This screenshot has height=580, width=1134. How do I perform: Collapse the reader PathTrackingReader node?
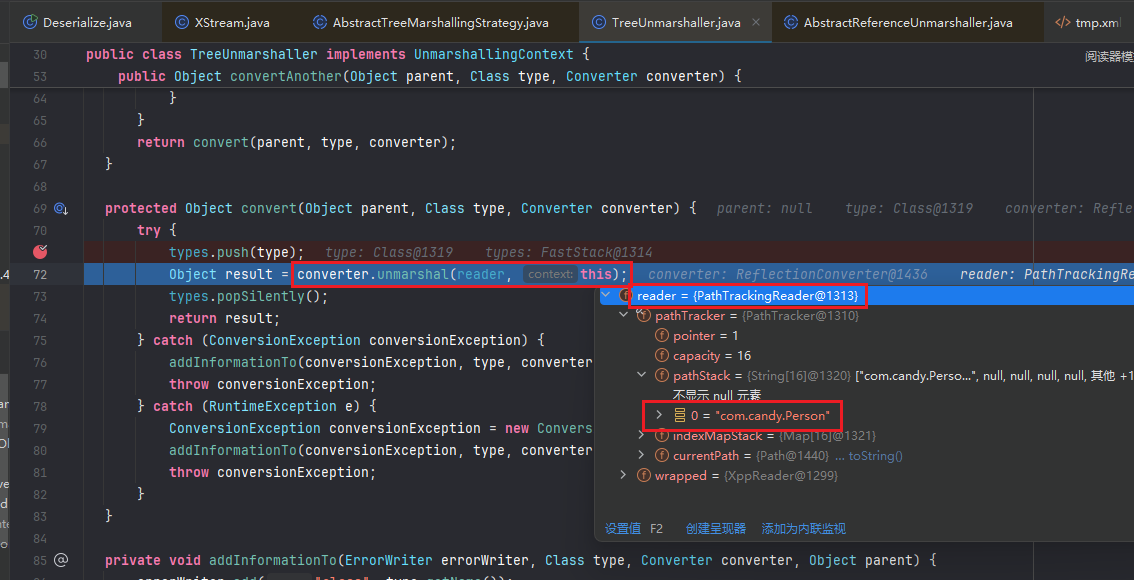[605, 295]
